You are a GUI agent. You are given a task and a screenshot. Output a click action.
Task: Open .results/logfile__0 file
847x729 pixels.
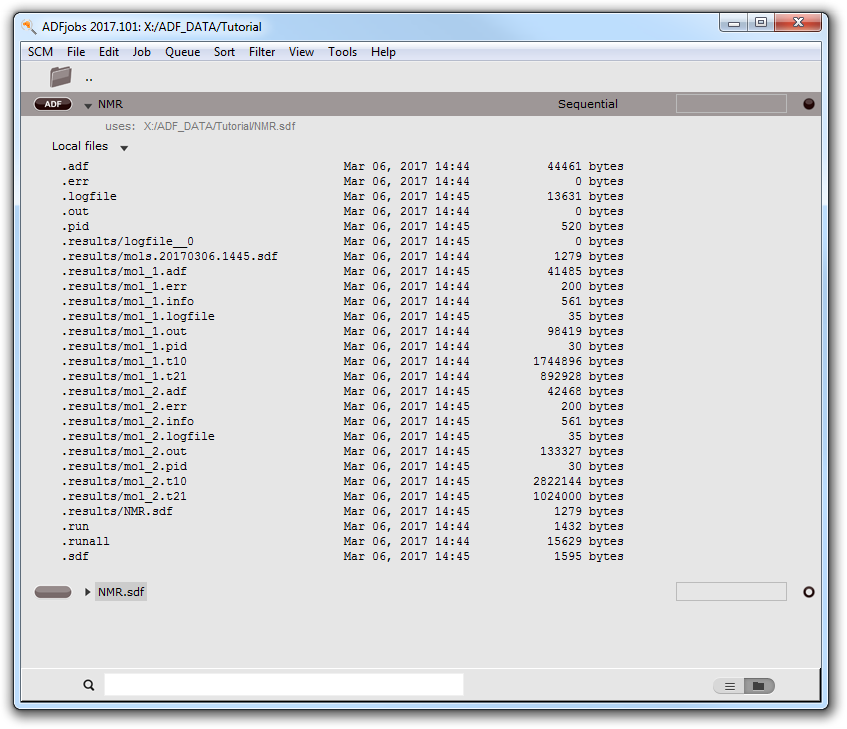127,241
